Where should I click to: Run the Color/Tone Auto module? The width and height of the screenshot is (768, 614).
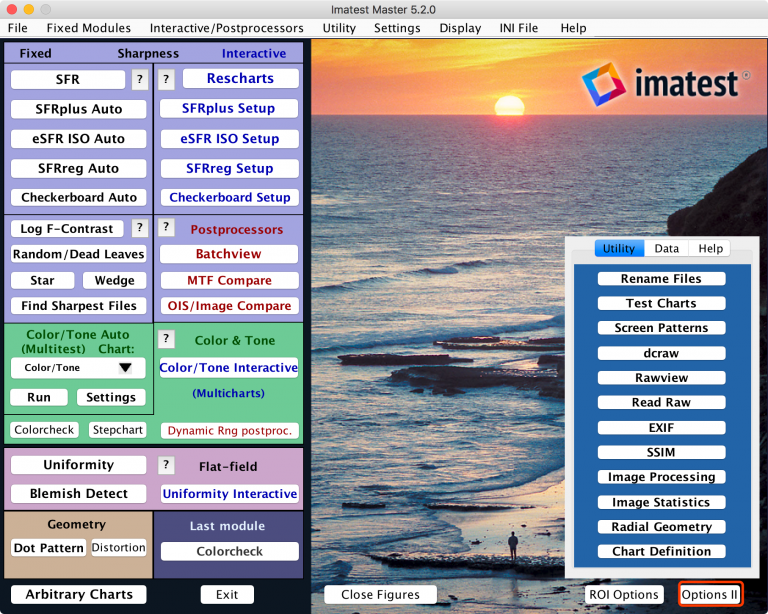pyautogui.click(x=39, y=397)
